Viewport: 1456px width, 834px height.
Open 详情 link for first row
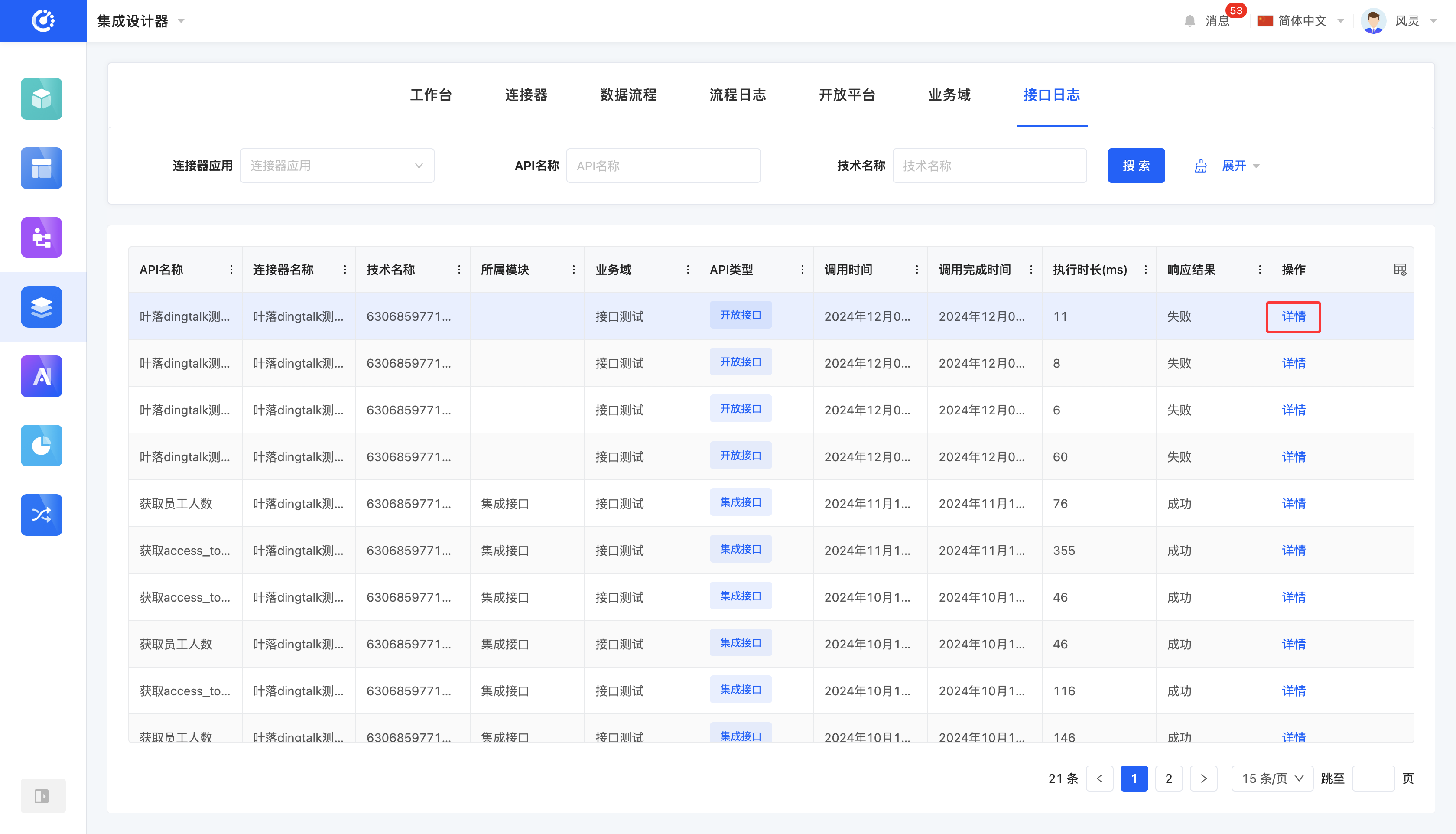1293,316
